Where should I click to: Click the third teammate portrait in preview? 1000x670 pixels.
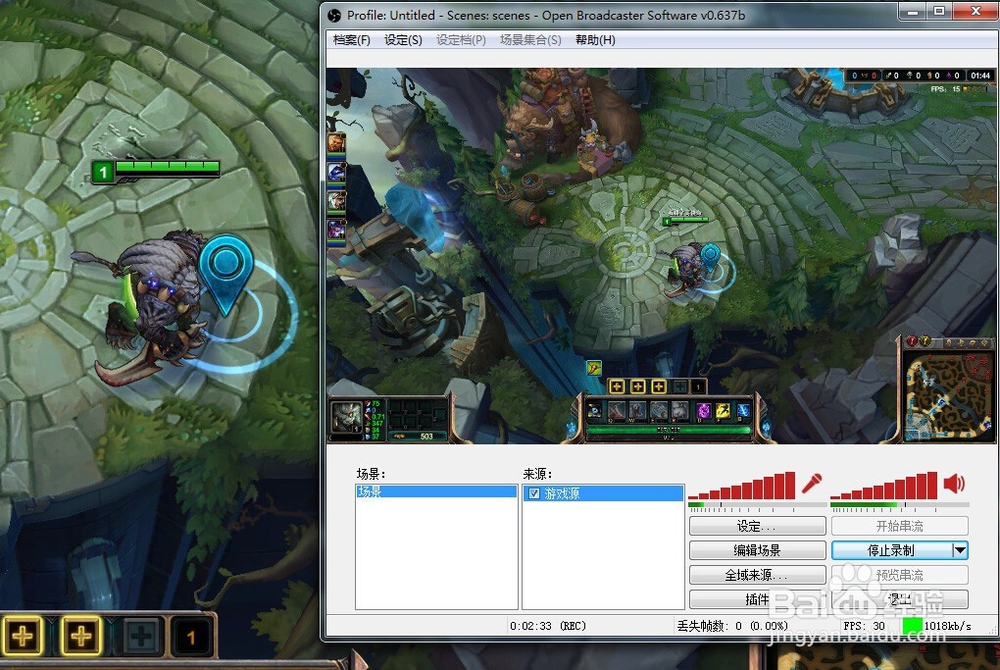(336, 201)
